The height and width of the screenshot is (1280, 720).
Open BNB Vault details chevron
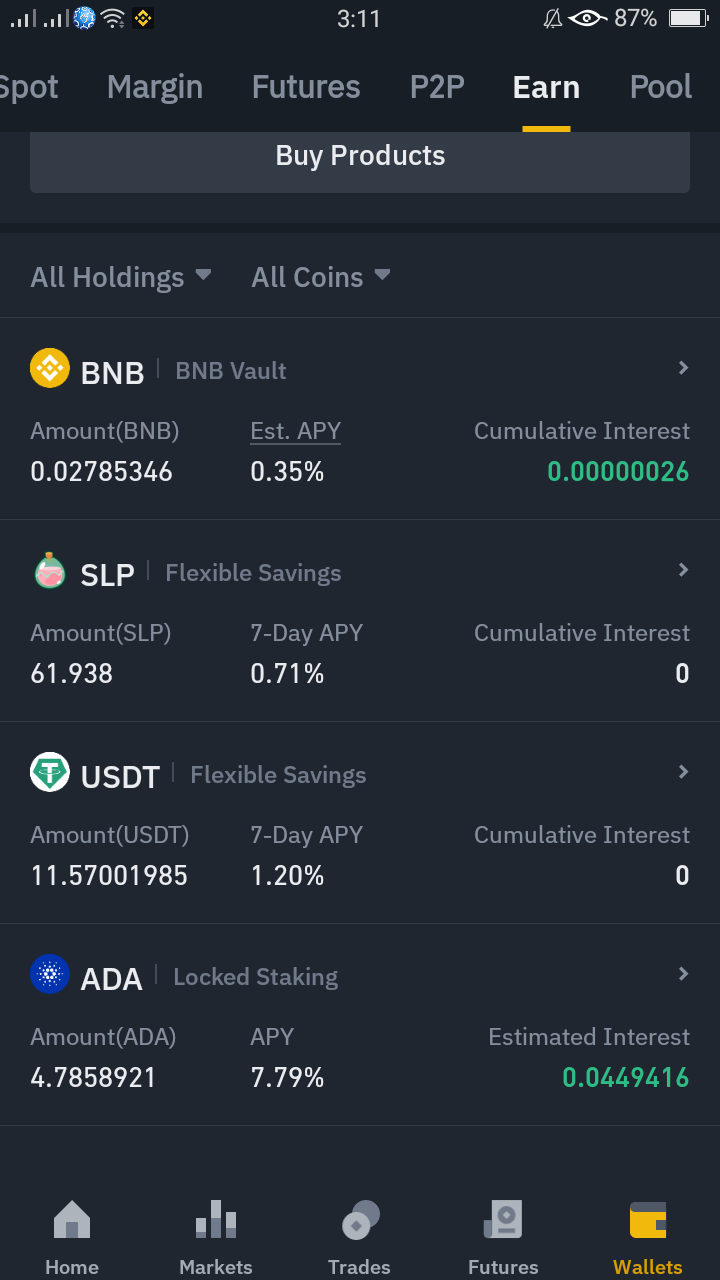click(683, 368)
